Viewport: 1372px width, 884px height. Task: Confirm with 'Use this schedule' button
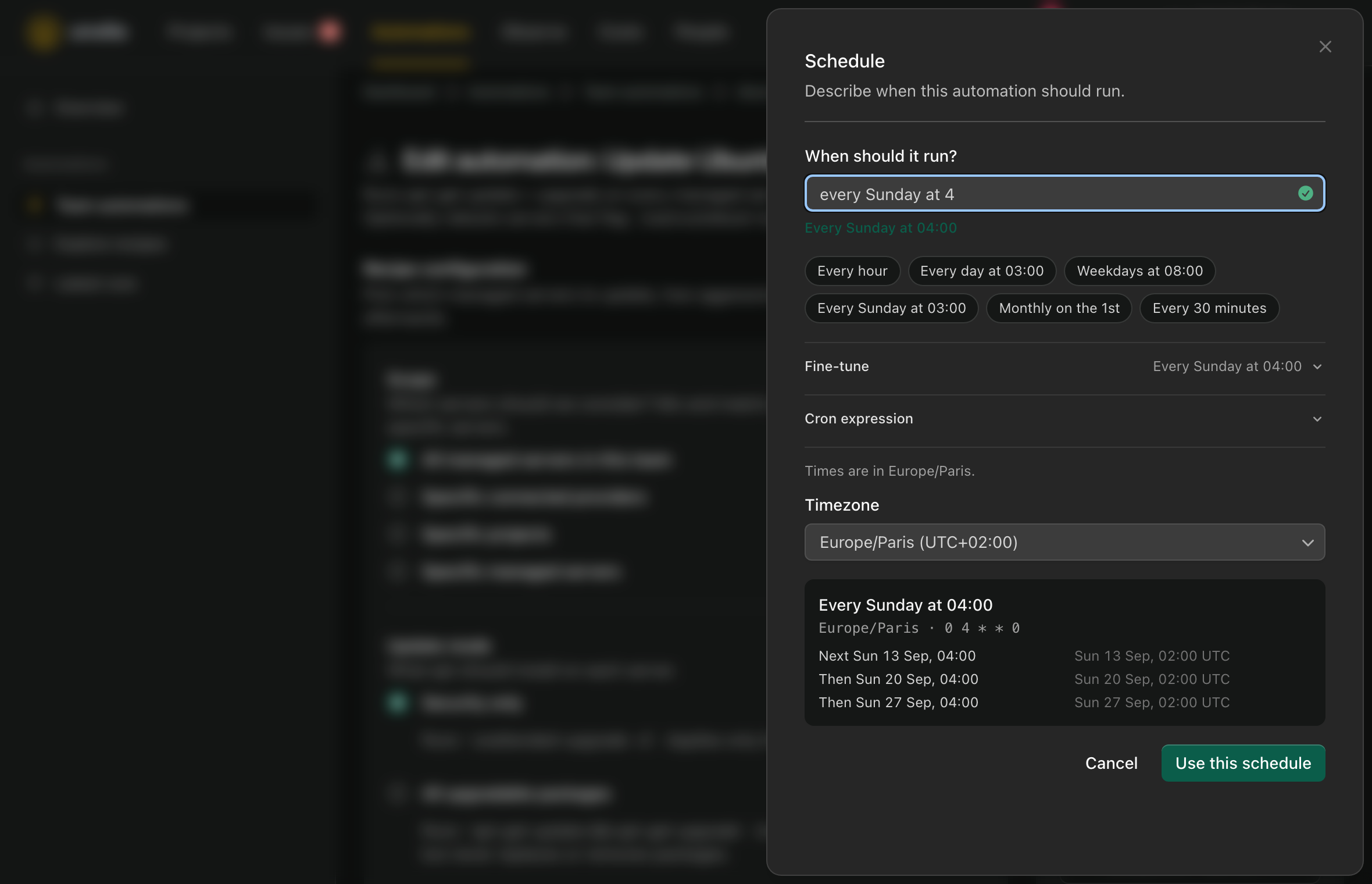1243,763
